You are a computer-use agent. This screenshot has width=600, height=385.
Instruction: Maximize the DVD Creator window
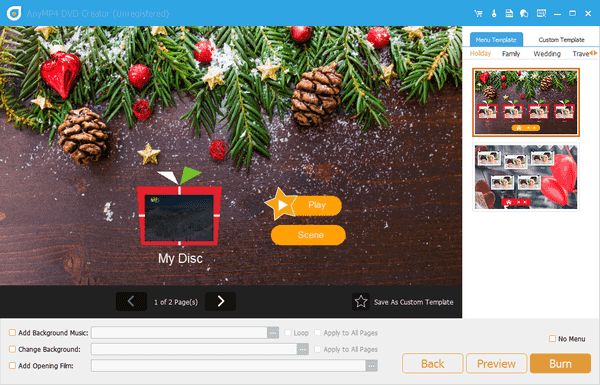click(x=572, y=13)
